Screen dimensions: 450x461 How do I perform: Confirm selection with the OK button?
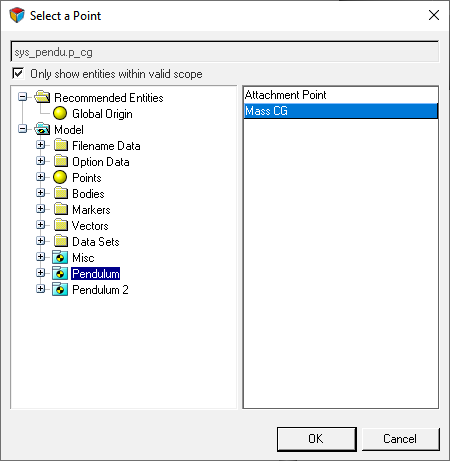pyautogui.click(x=317, y=439)
